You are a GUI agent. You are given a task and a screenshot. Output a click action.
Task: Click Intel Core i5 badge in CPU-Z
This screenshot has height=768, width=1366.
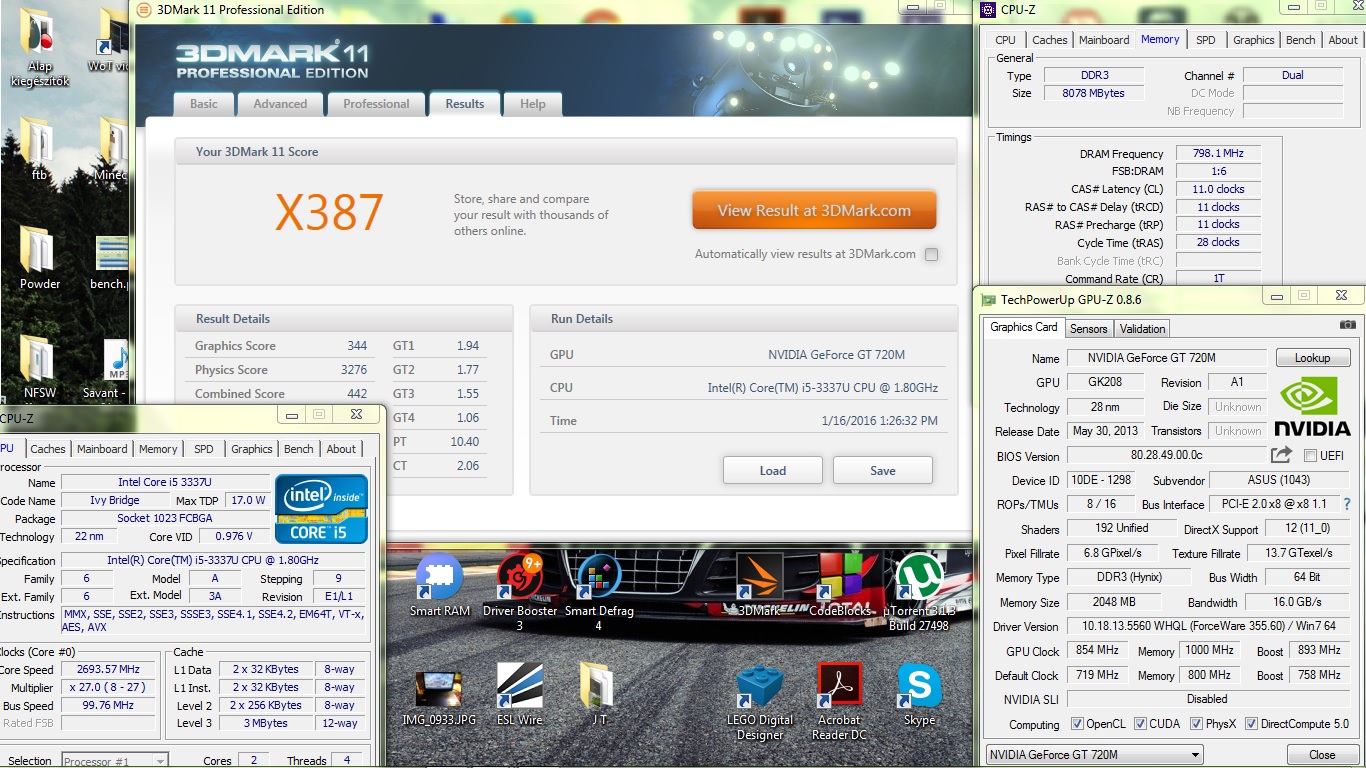pyautogui.click(x=321, y=509)
